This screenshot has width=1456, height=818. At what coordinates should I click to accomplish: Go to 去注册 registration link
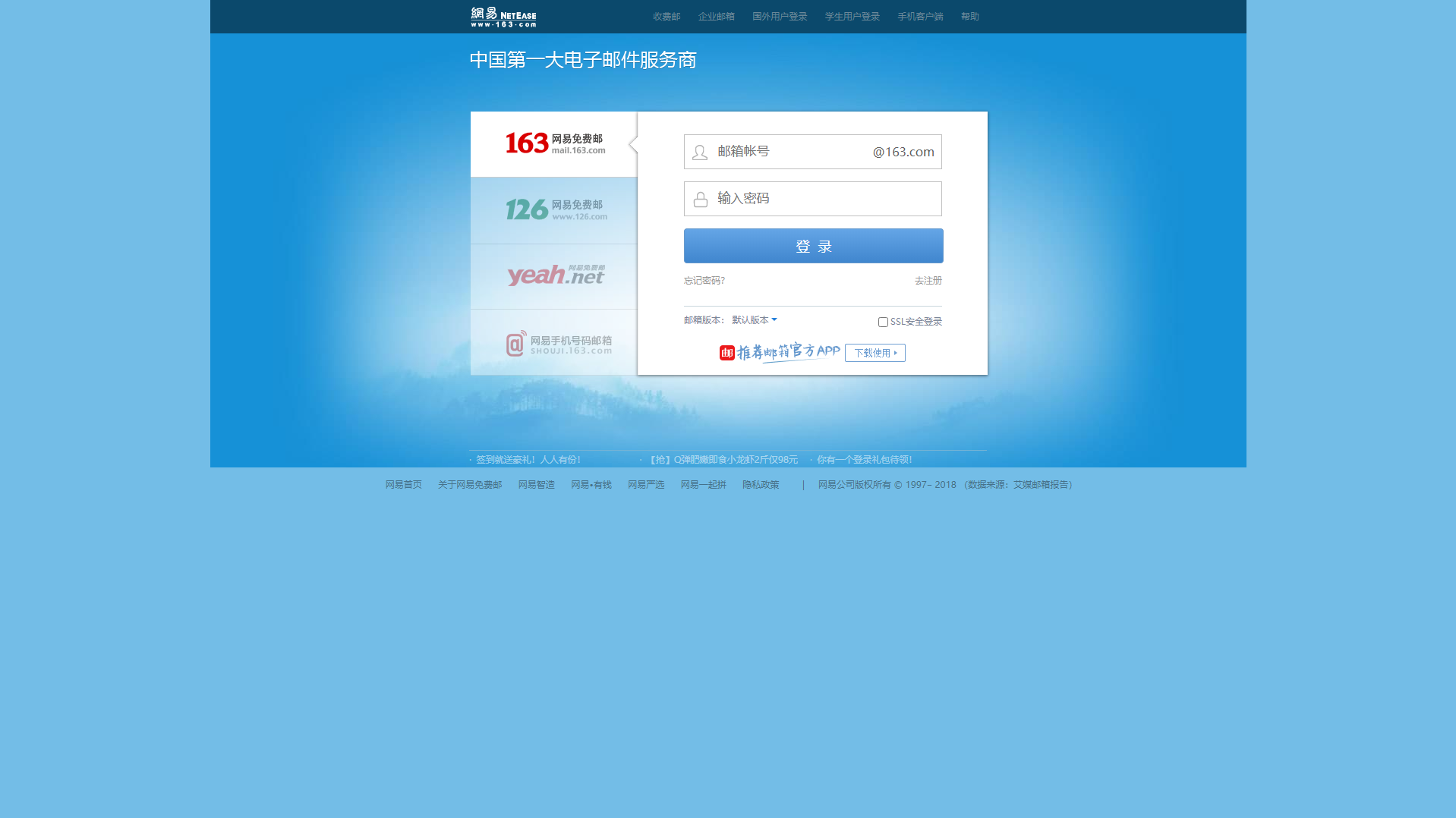coord(928,281)
